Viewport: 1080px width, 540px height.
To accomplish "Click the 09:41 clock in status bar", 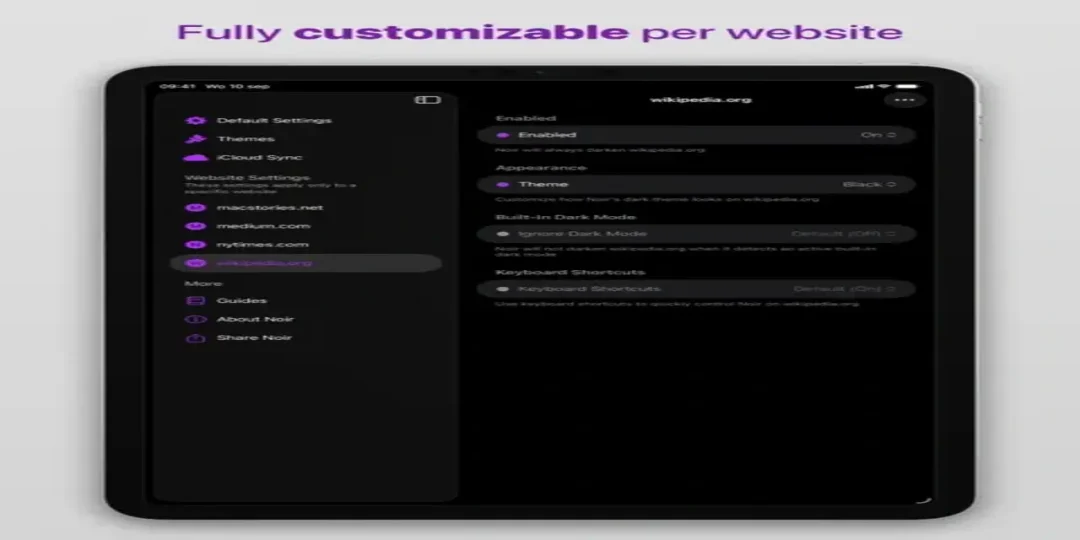I will [x=178, y=87].
